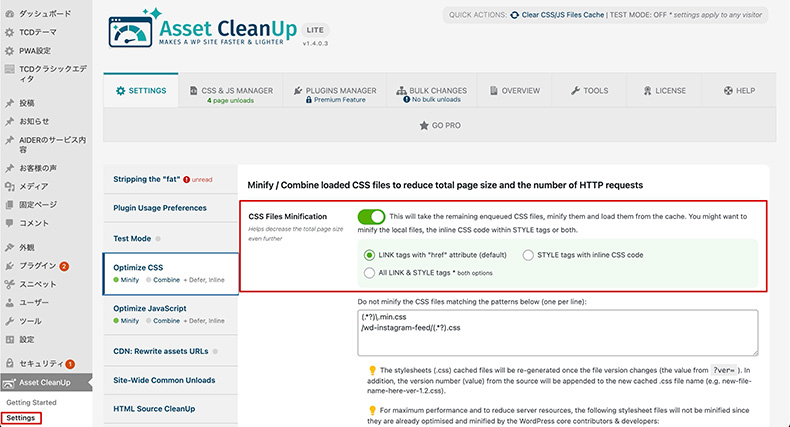Click the cache refresh icon in Quick Actions
This screenshot has width=790, height=427.
tap(514, 15)
